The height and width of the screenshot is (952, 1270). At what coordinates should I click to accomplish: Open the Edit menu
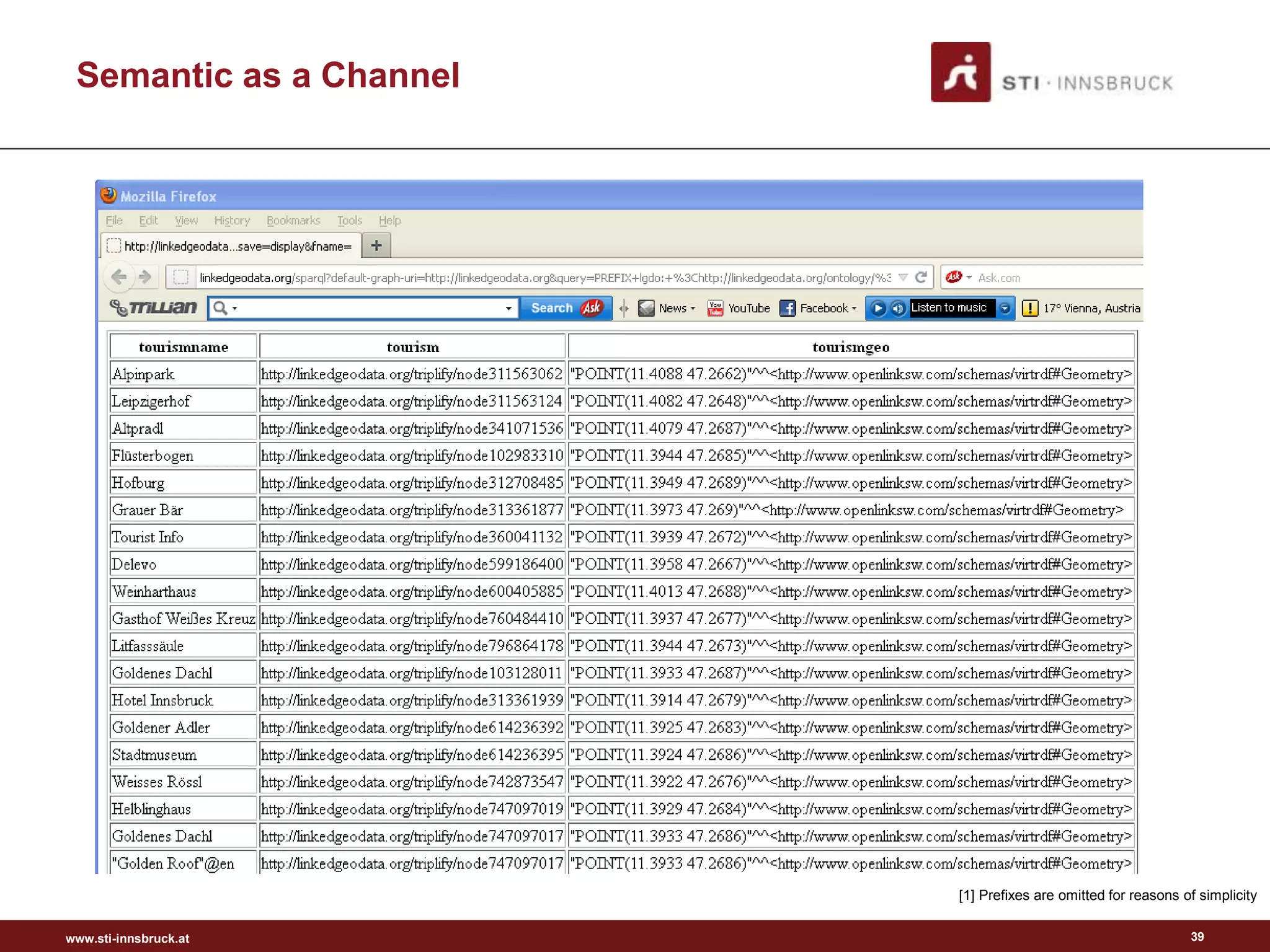click(x=148, y=220)
